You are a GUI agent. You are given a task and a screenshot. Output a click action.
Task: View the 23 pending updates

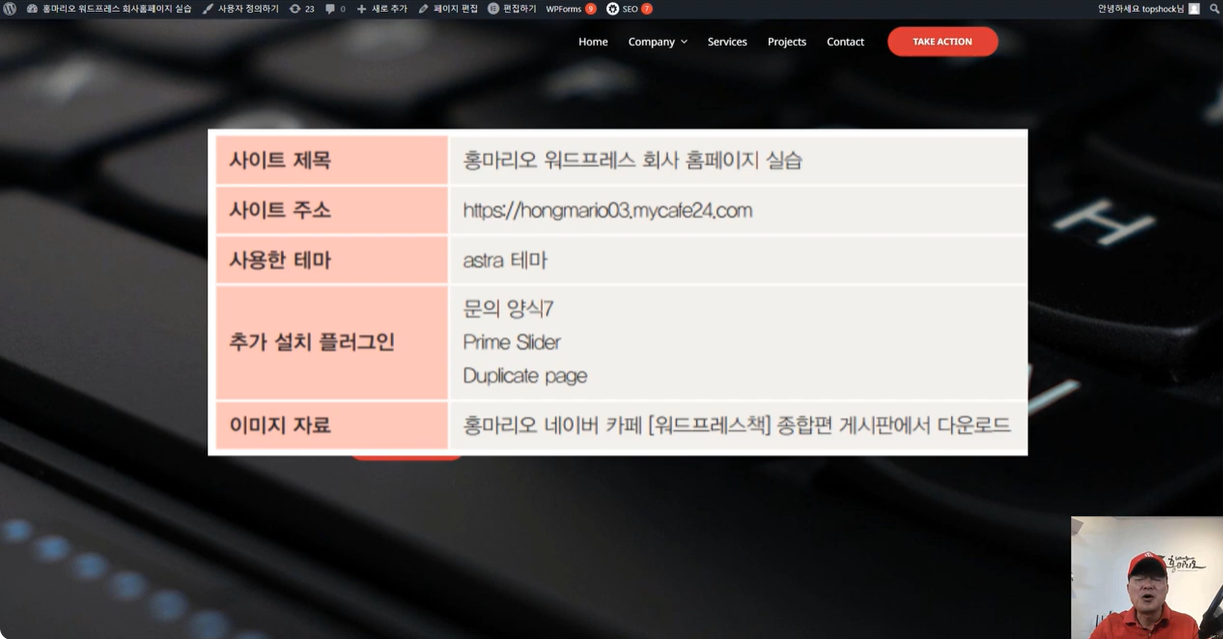[x=302, y=8]
